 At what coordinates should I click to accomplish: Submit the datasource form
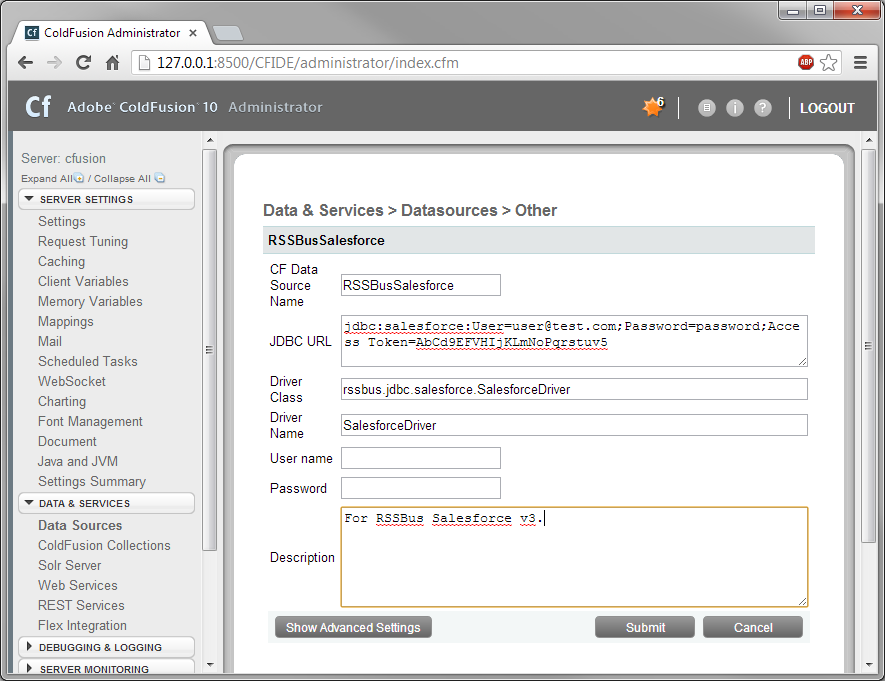pyautogui.click(x=645, y=627)
